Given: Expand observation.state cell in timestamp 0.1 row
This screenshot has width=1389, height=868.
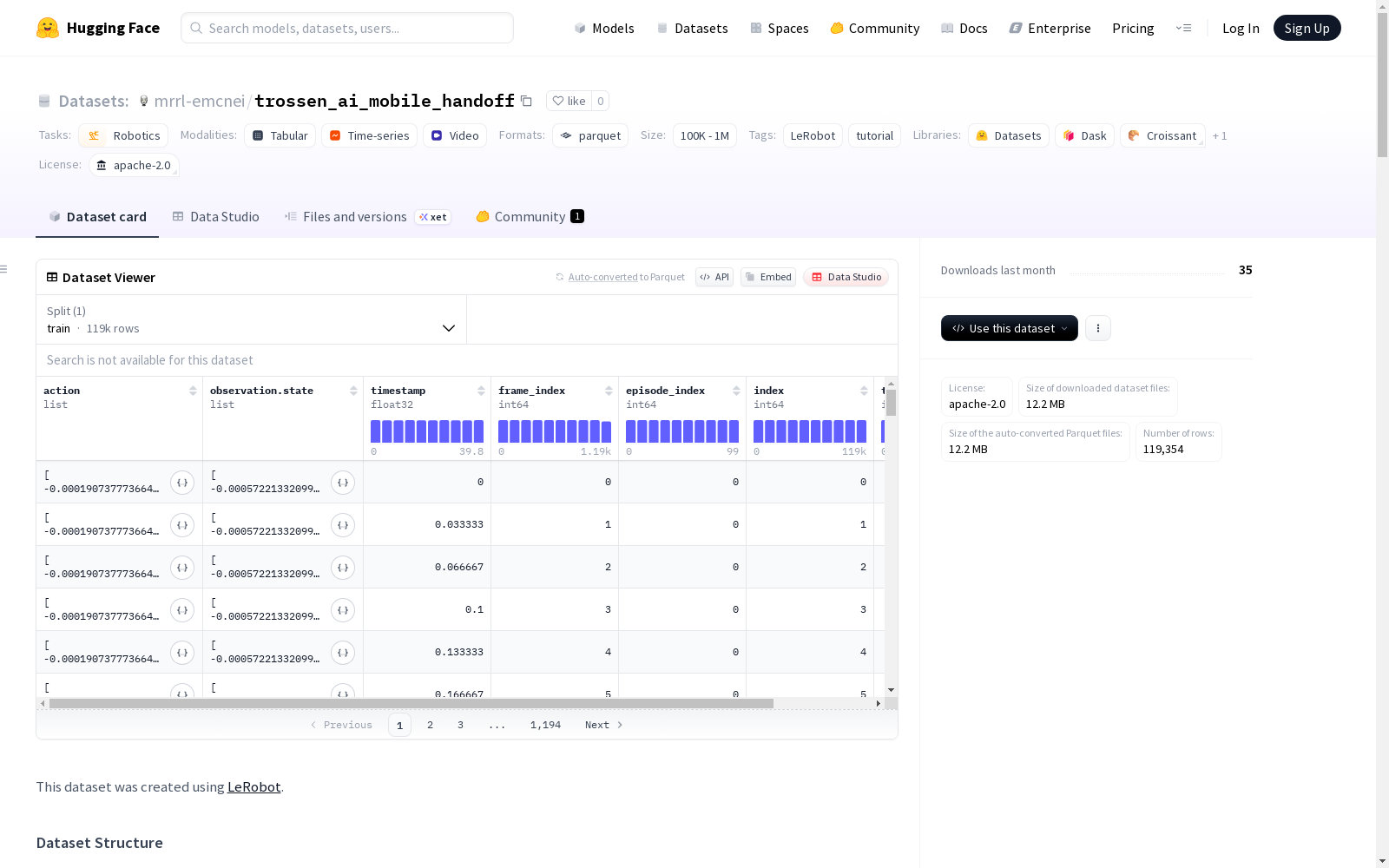Looking at the screenshot, I should 343,610.
